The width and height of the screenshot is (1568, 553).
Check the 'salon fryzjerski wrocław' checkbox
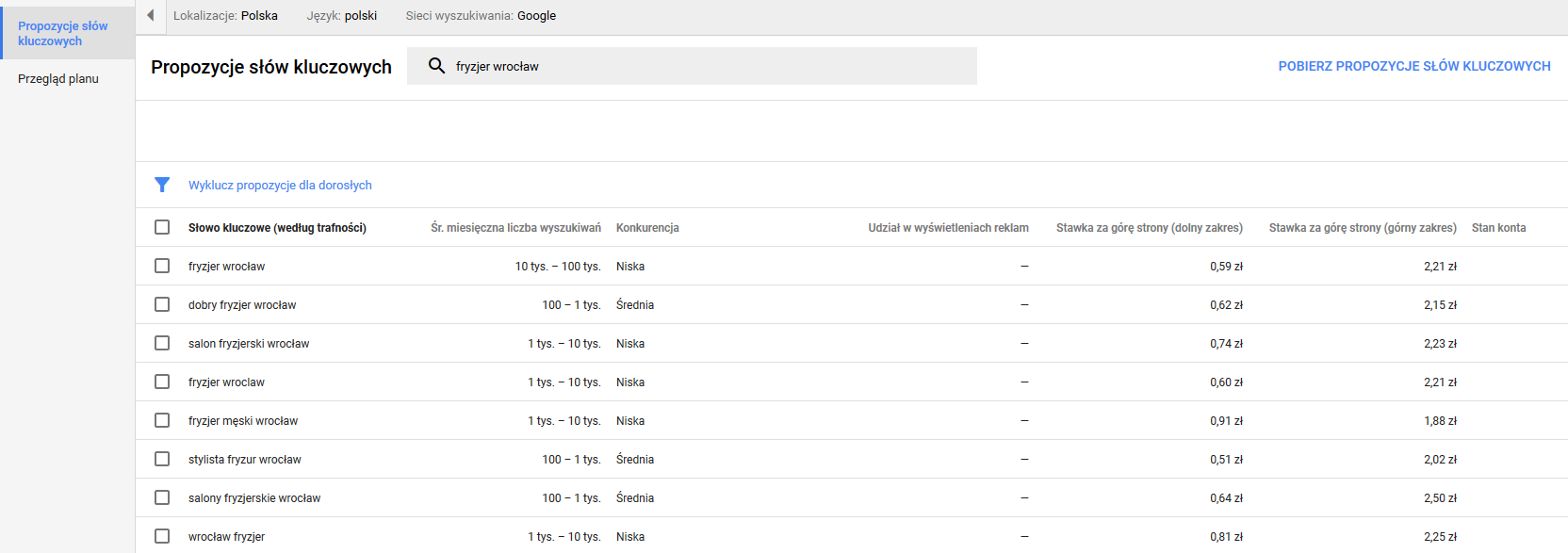pos(162,343)
